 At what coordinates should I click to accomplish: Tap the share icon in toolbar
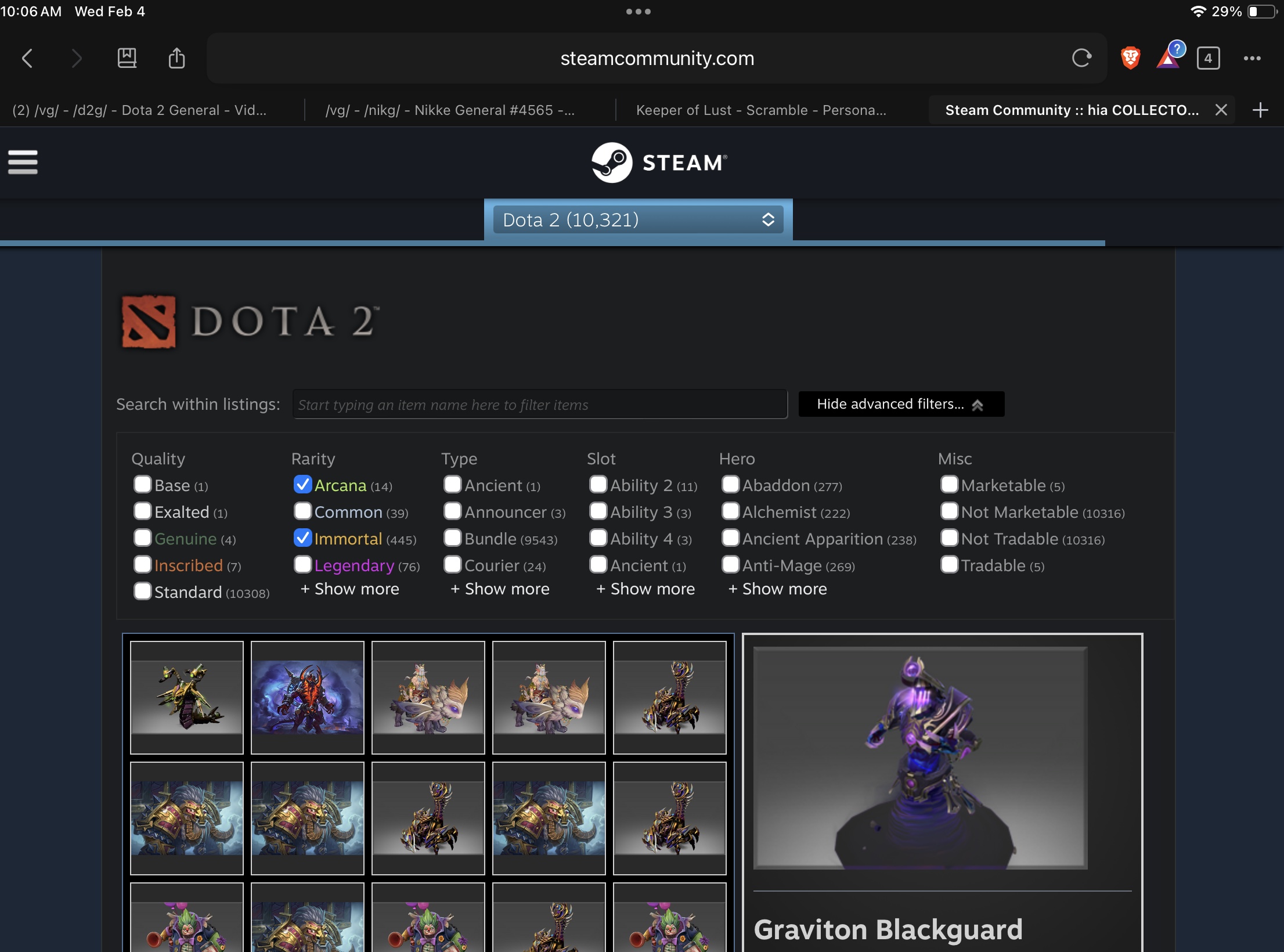tap(176, 58)
